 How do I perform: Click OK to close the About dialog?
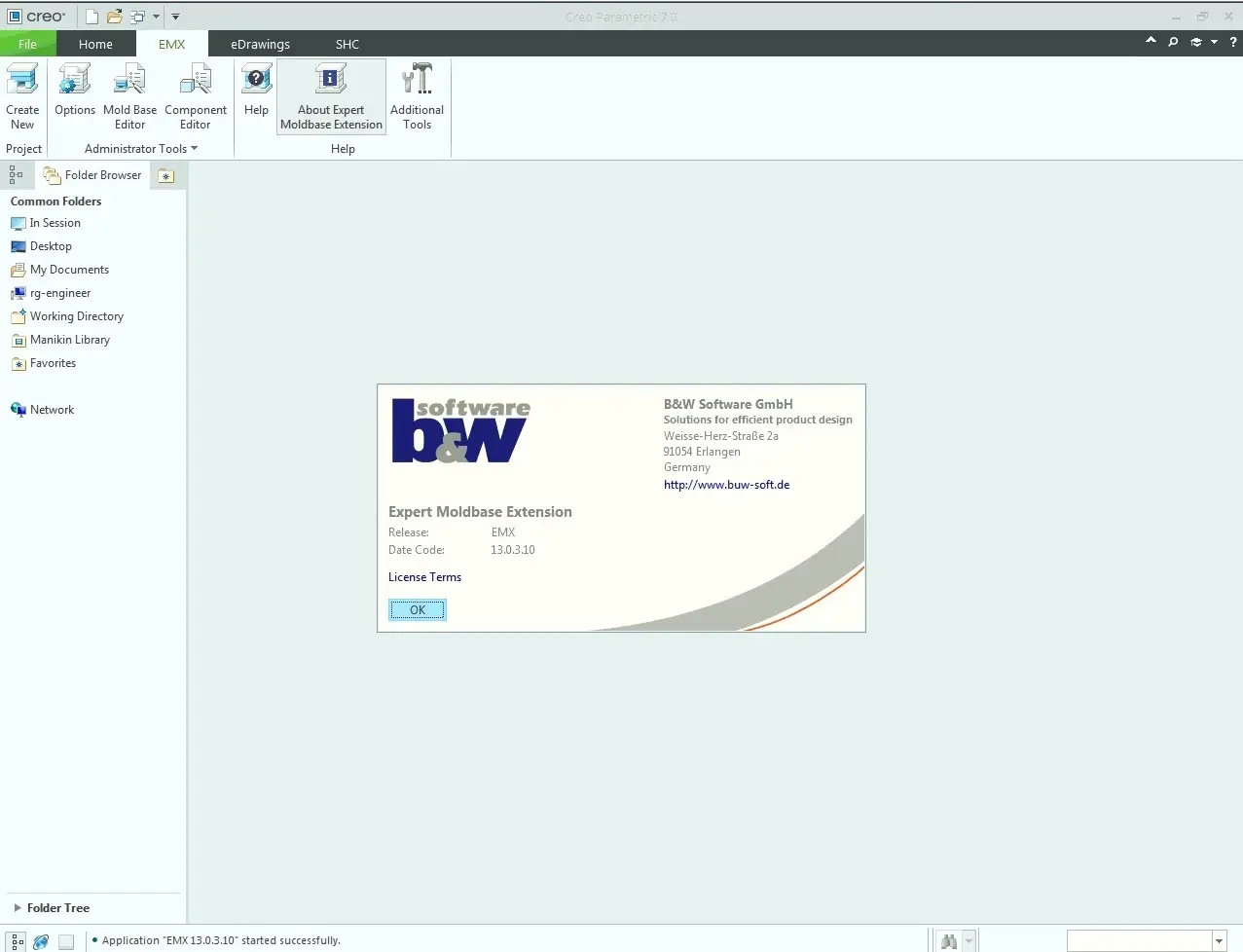[418, 610]
